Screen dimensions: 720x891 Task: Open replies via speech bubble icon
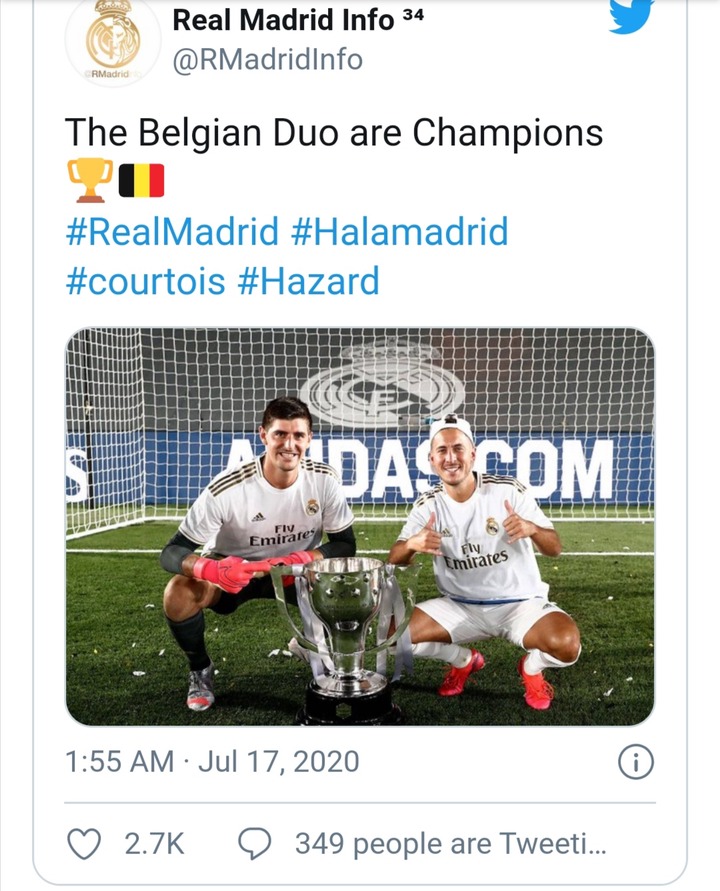point(254,843)
